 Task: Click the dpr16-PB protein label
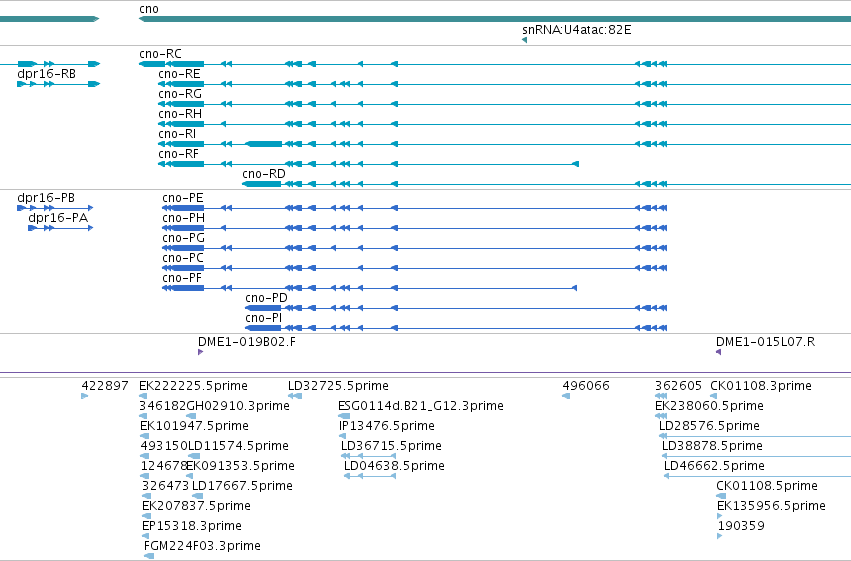pos(46,198)
